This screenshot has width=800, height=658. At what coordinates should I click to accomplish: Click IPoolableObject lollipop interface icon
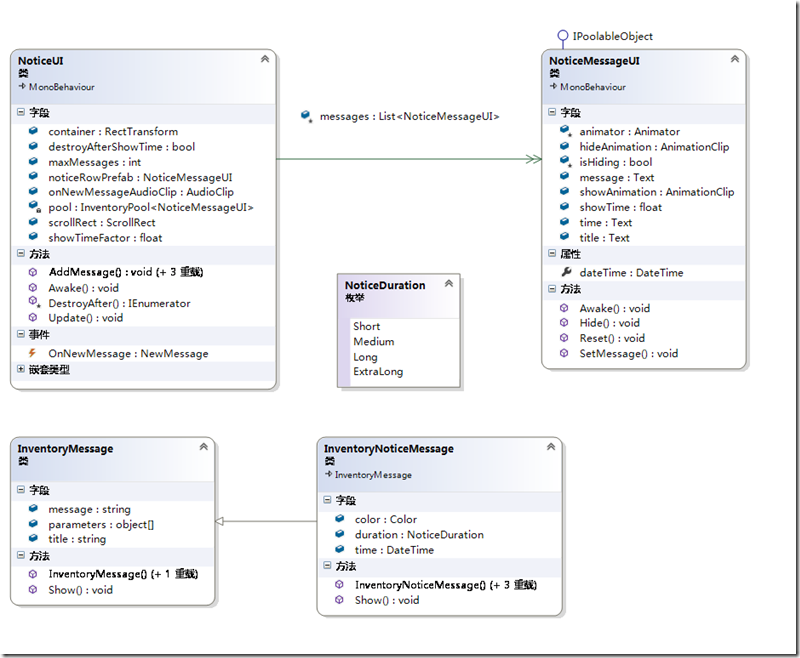561,36
